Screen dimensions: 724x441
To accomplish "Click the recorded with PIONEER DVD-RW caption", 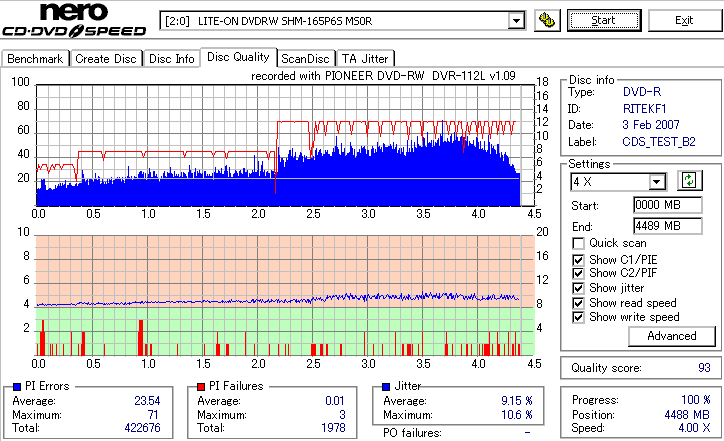I will tap(383, 76).
